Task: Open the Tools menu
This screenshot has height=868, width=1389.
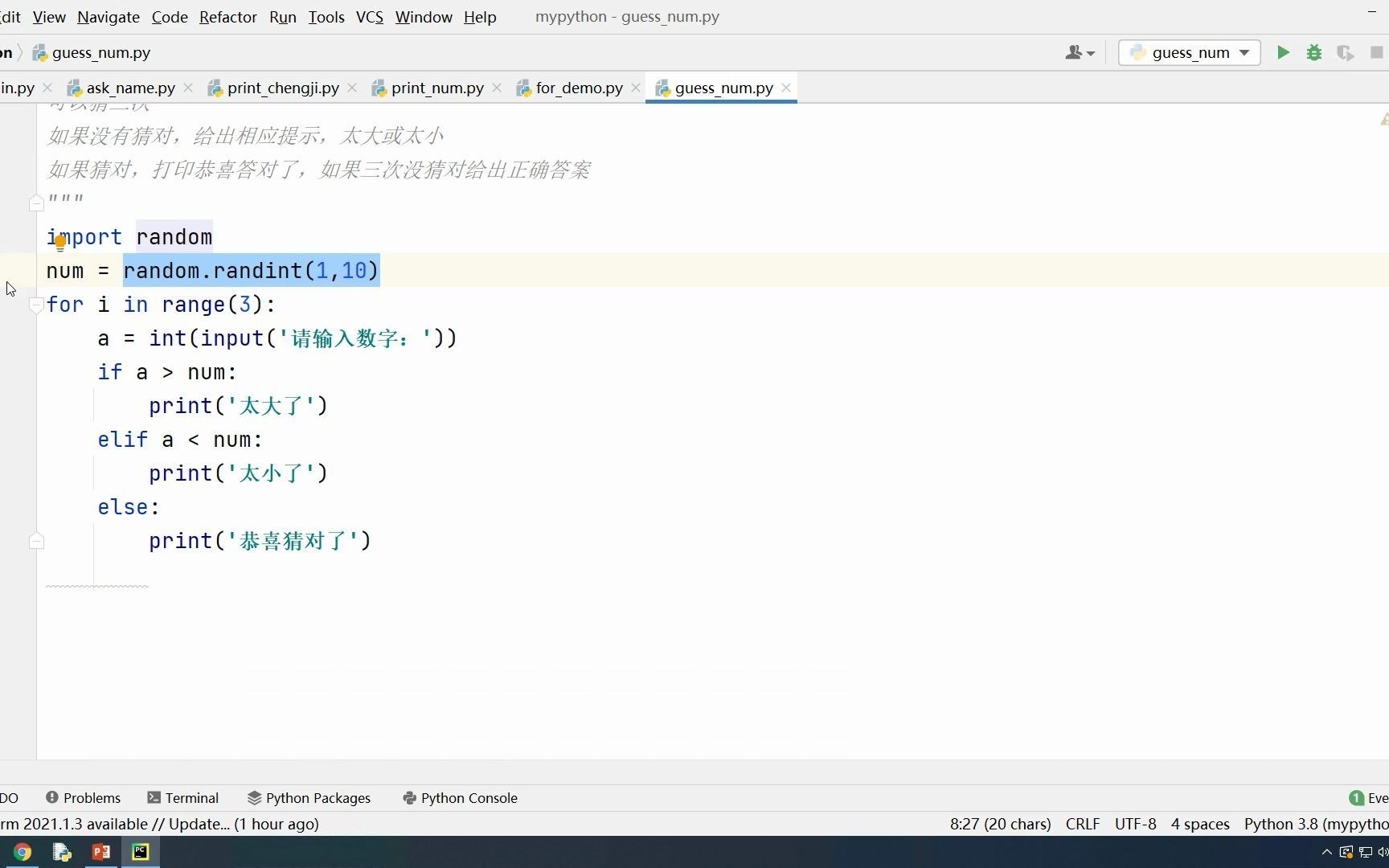Action: (x=326, y=17)
